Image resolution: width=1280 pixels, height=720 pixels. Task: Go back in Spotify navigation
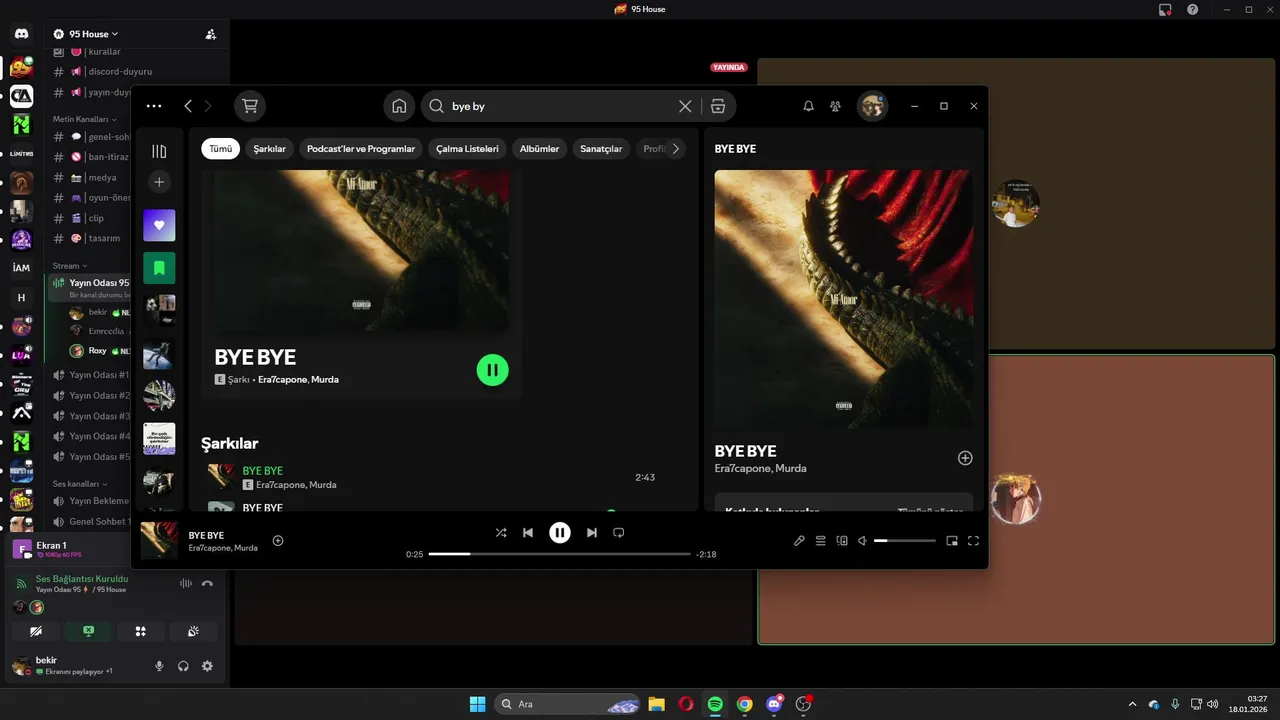click(x=188, y=106)
